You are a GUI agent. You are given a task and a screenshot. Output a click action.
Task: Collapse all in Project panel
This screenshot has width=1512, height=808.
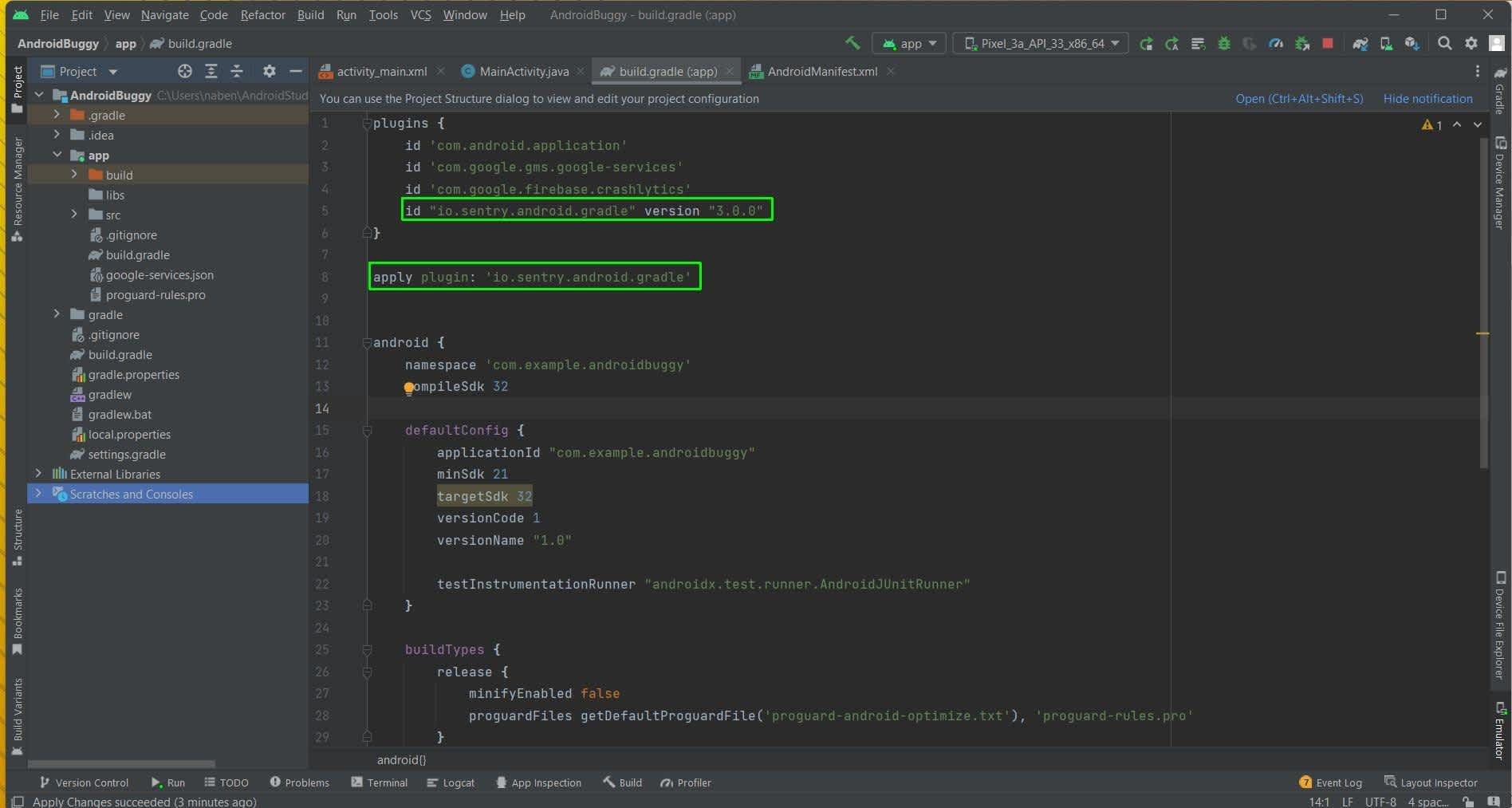(237, 71)
